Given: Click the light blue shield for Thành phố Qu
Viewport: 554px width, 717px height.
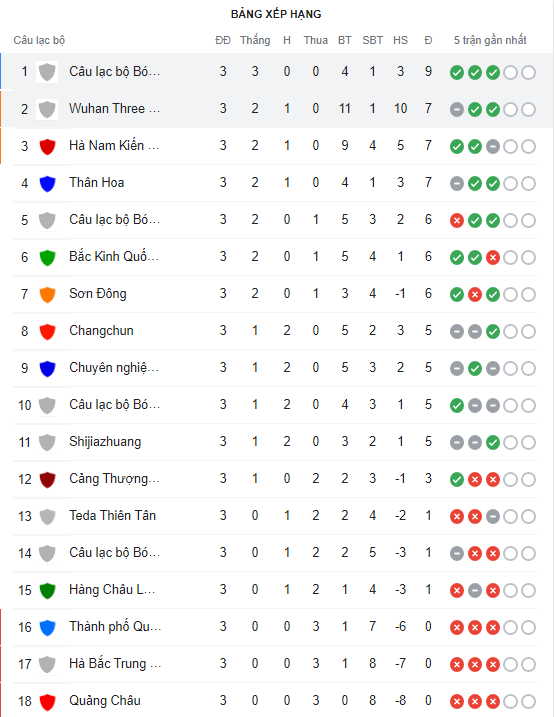Looking at the screenshot, I should pos(48,627).
